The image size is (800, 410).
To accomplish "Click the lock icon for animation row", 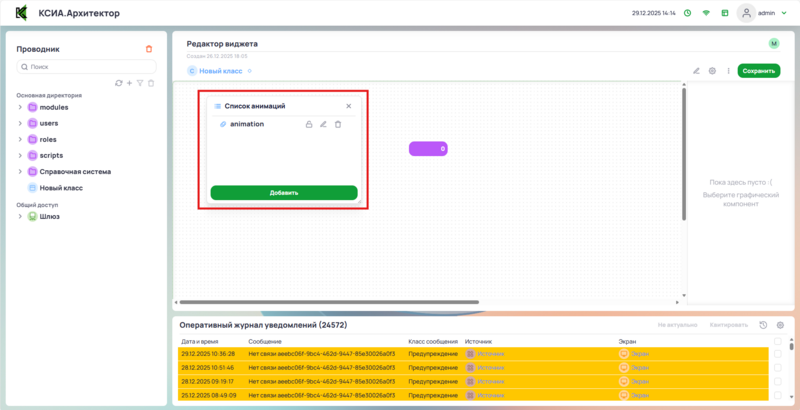I will click(309, 124).
